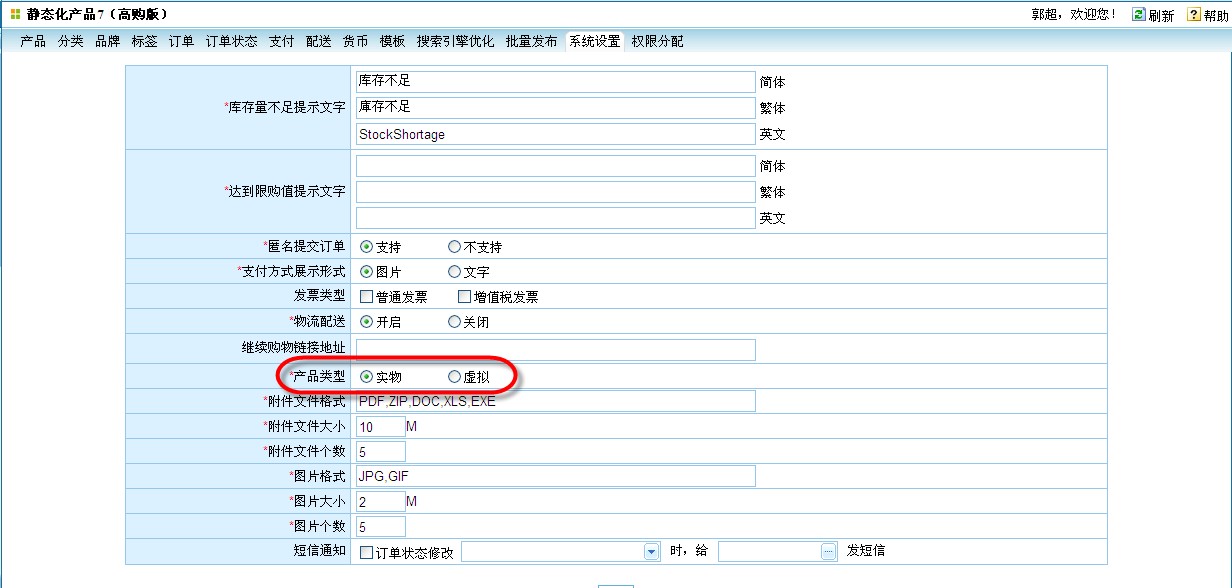Set product type to 虚拟
1232x588 pixels.
pos(455,377)
